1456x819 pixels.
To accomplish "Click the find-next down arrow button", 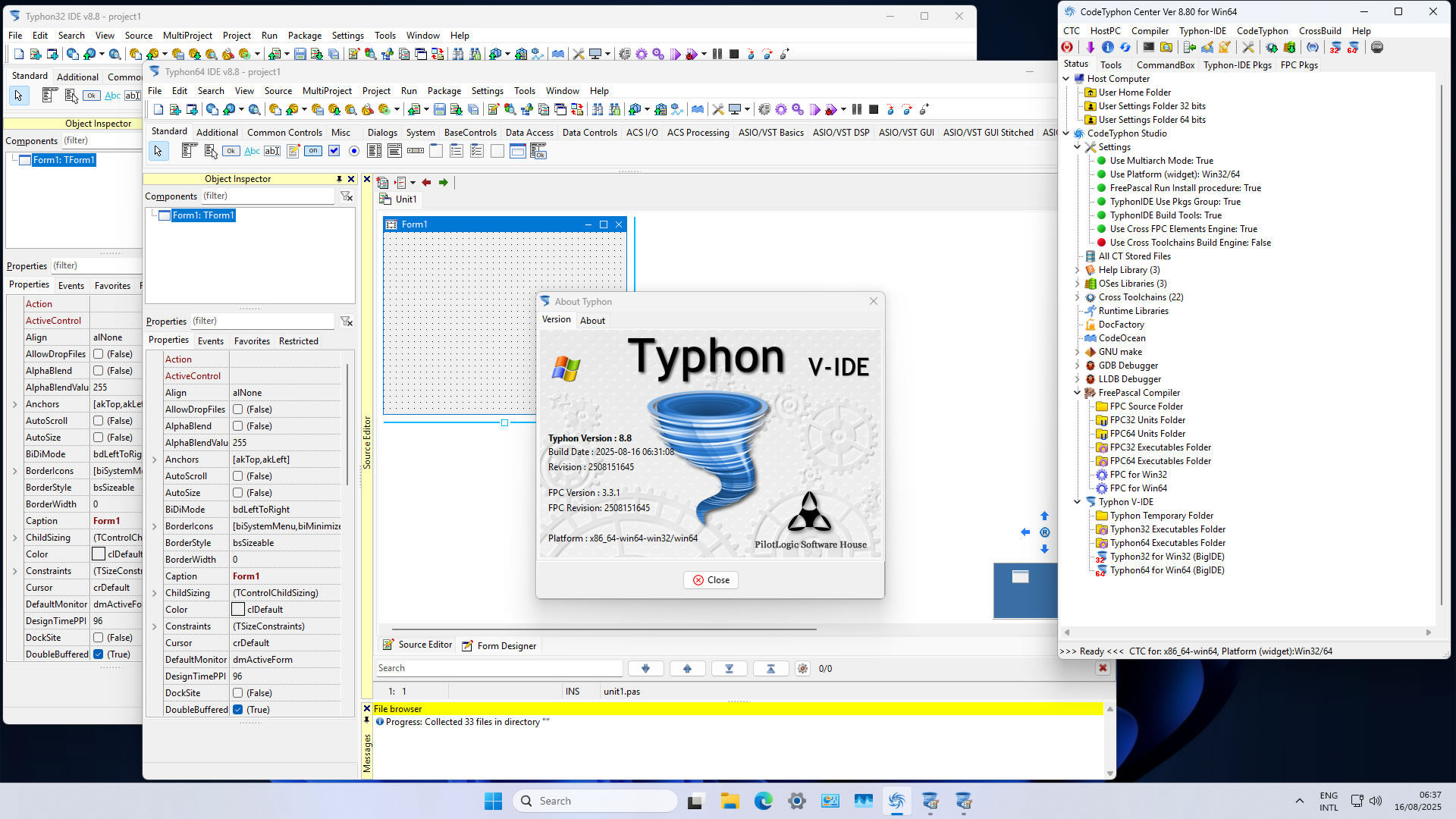I will click(645, 669).
